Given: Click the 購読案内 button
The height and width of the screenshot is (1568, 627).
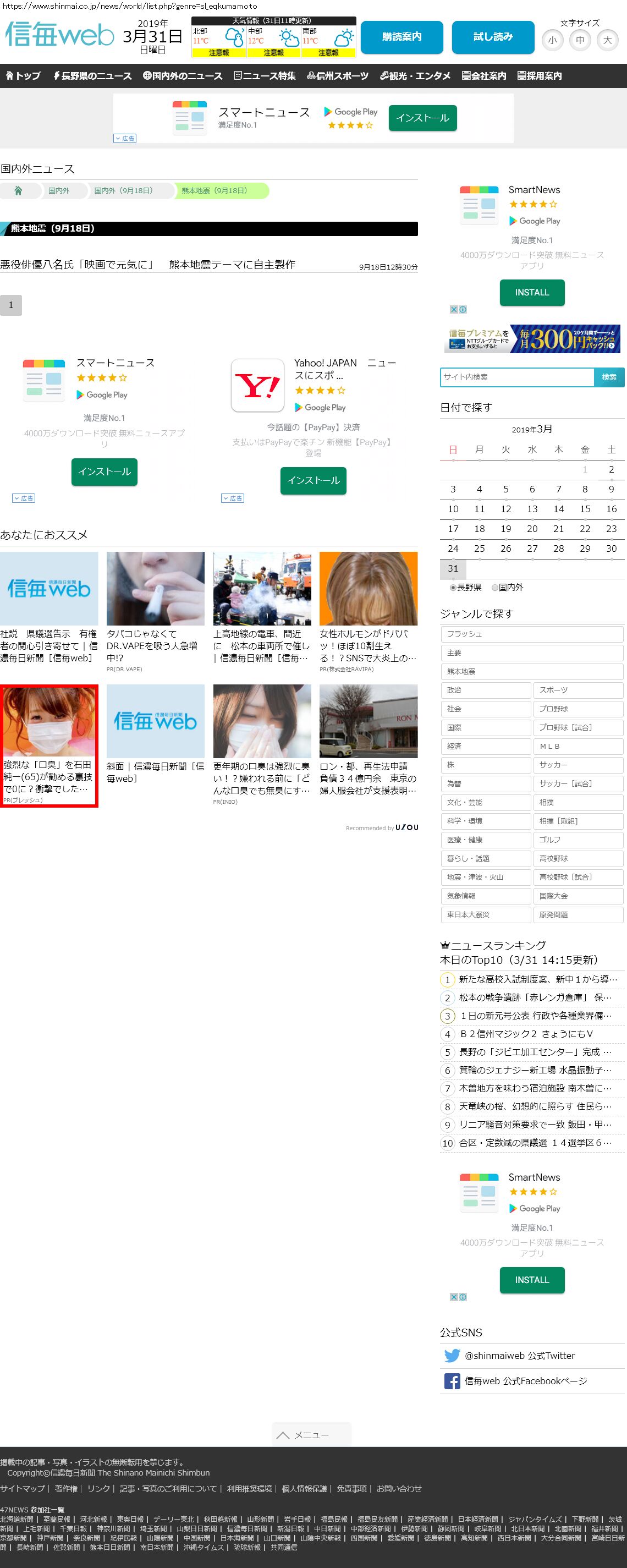Looking at the screenshot, I should click(x=401, y=37).
